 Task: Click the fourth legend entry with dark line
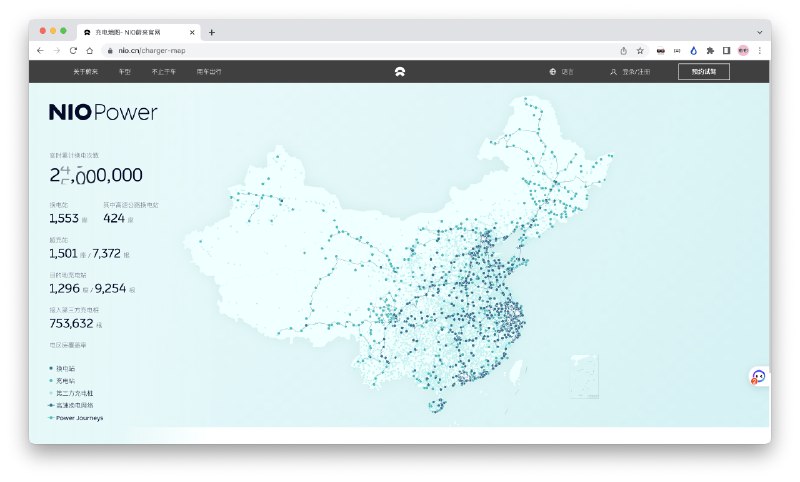pos(70,405)
